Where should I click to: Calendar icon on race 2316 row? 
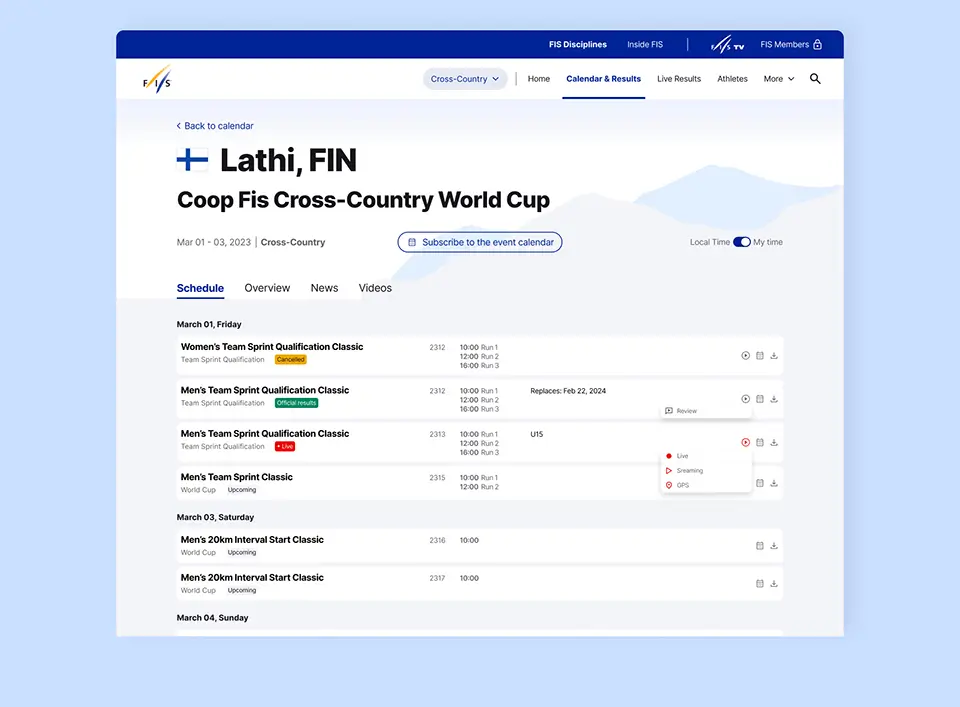tap(760, 545)
